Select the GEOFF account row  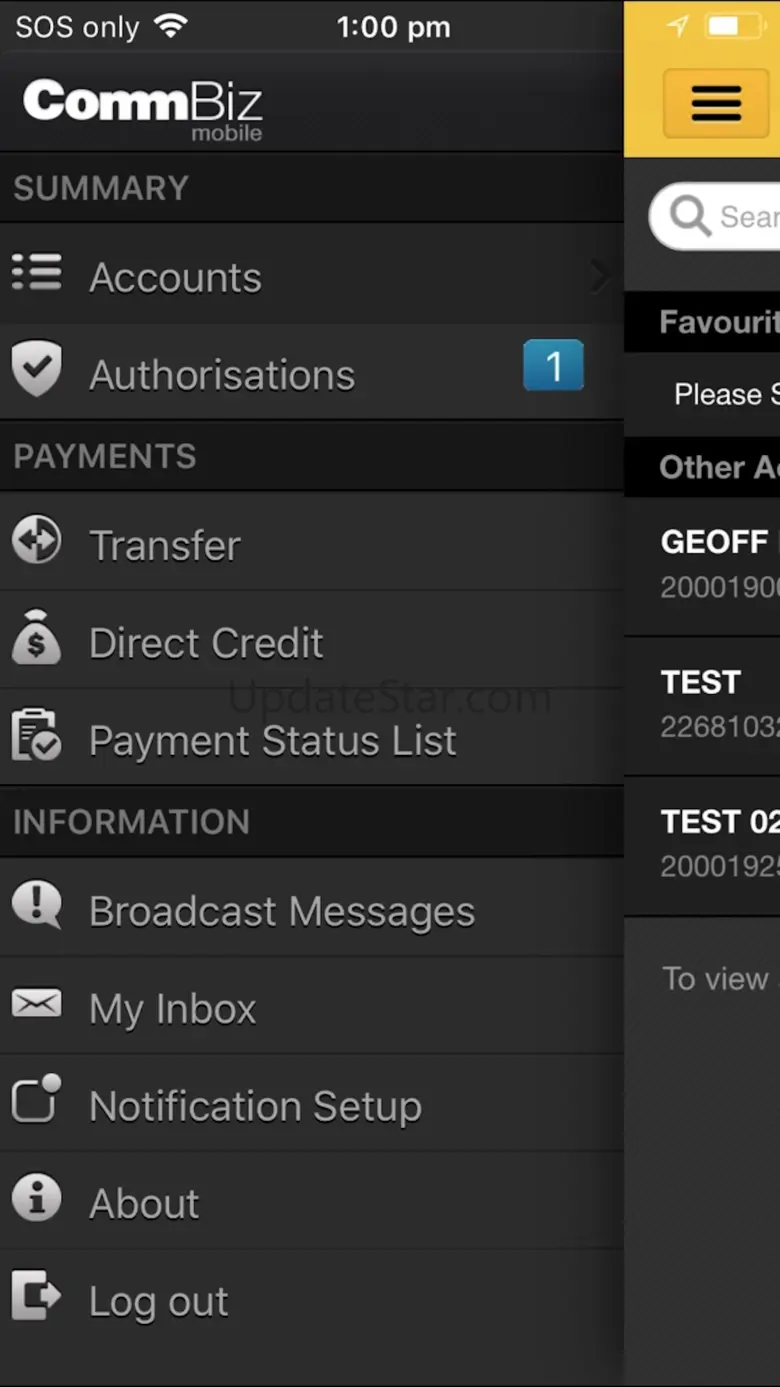pyautogui.click(x=718, y=564)
